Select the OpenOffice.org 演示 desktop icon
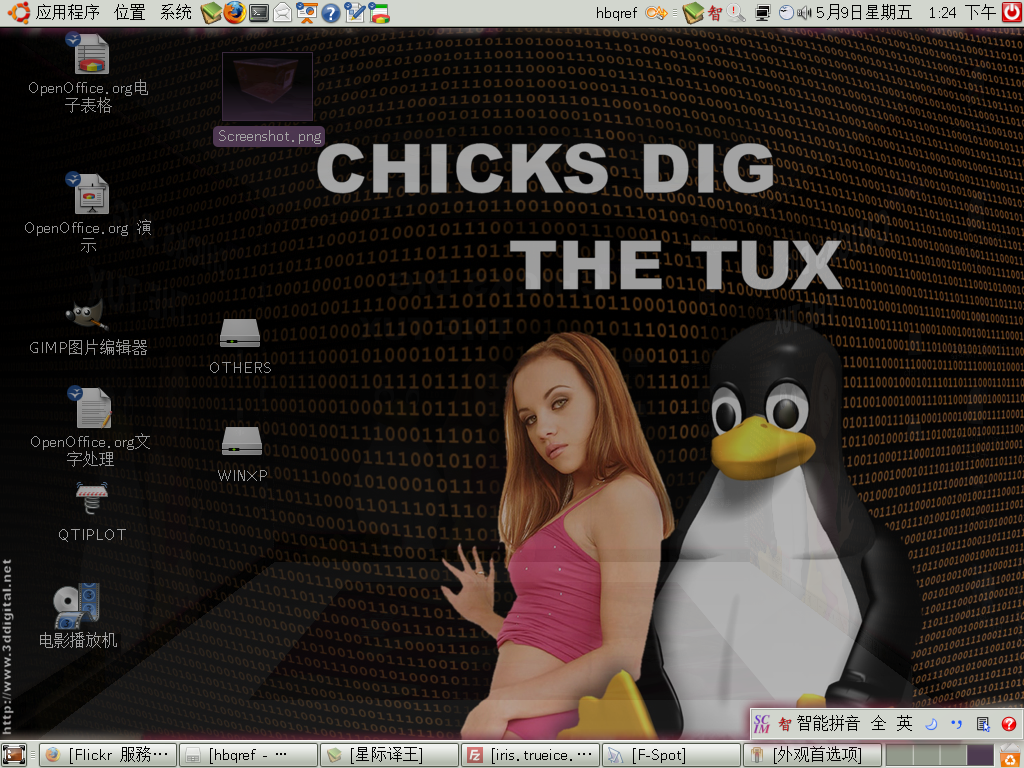 [x=88, y=214]
